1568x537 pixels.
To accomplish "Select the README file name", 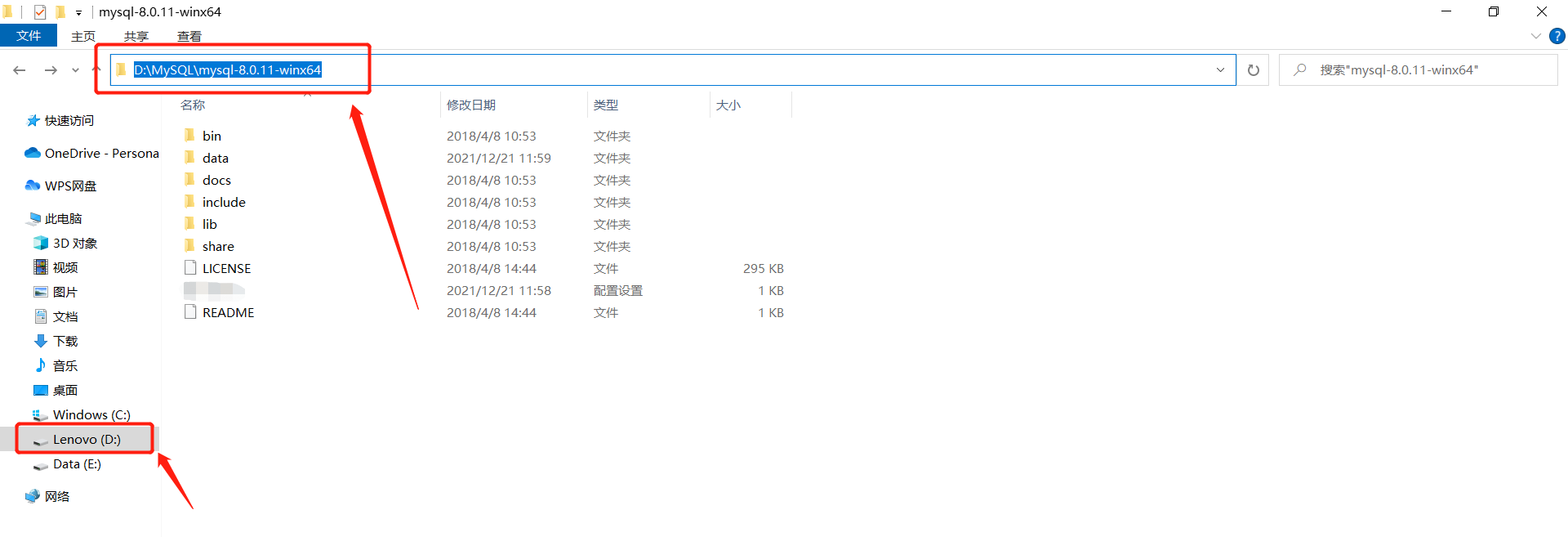I will [229, 312].
